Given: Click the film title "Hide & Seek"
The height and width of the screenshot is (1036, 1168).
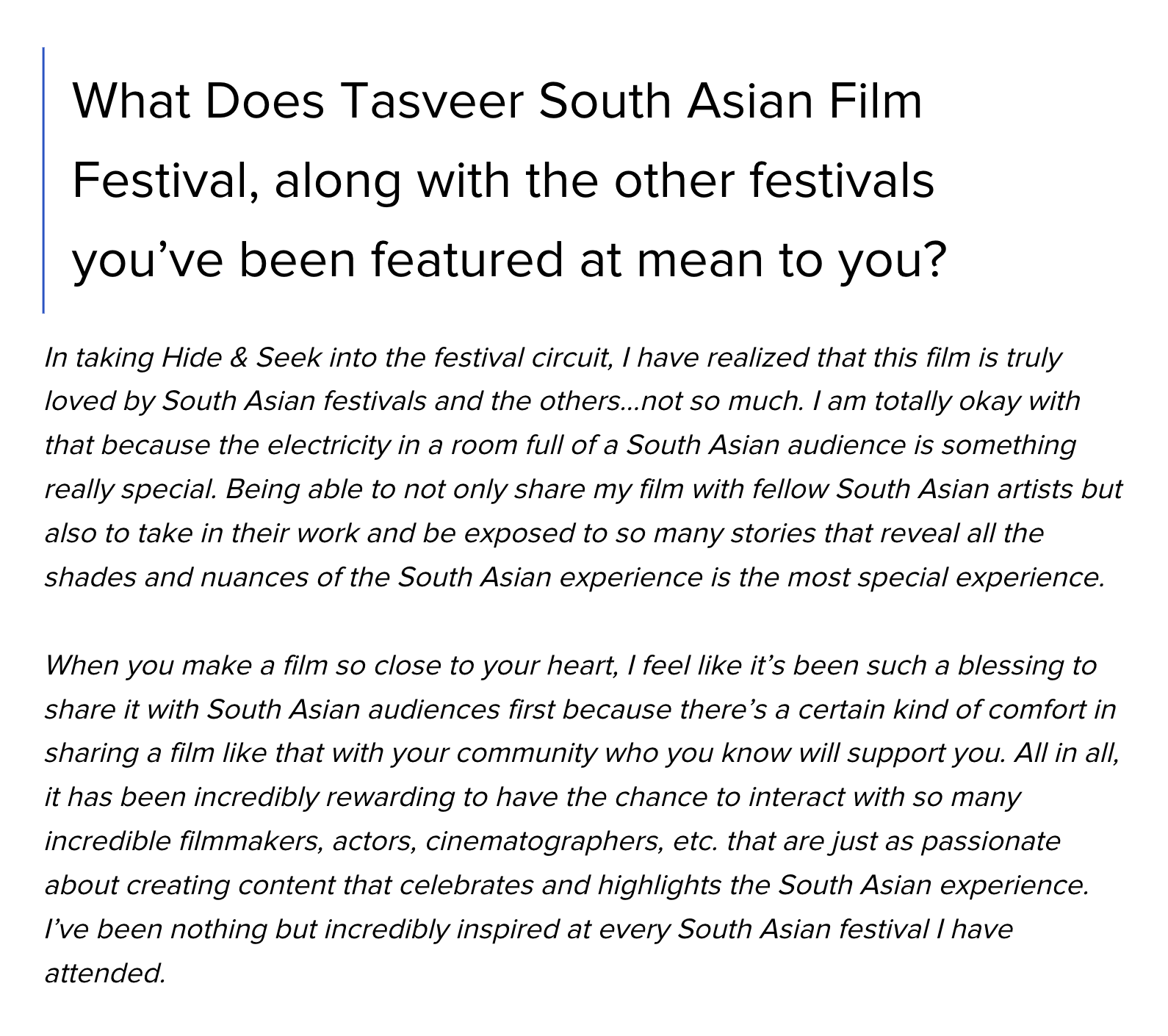Looking at the screenshot, I should [x=241, y=358].
